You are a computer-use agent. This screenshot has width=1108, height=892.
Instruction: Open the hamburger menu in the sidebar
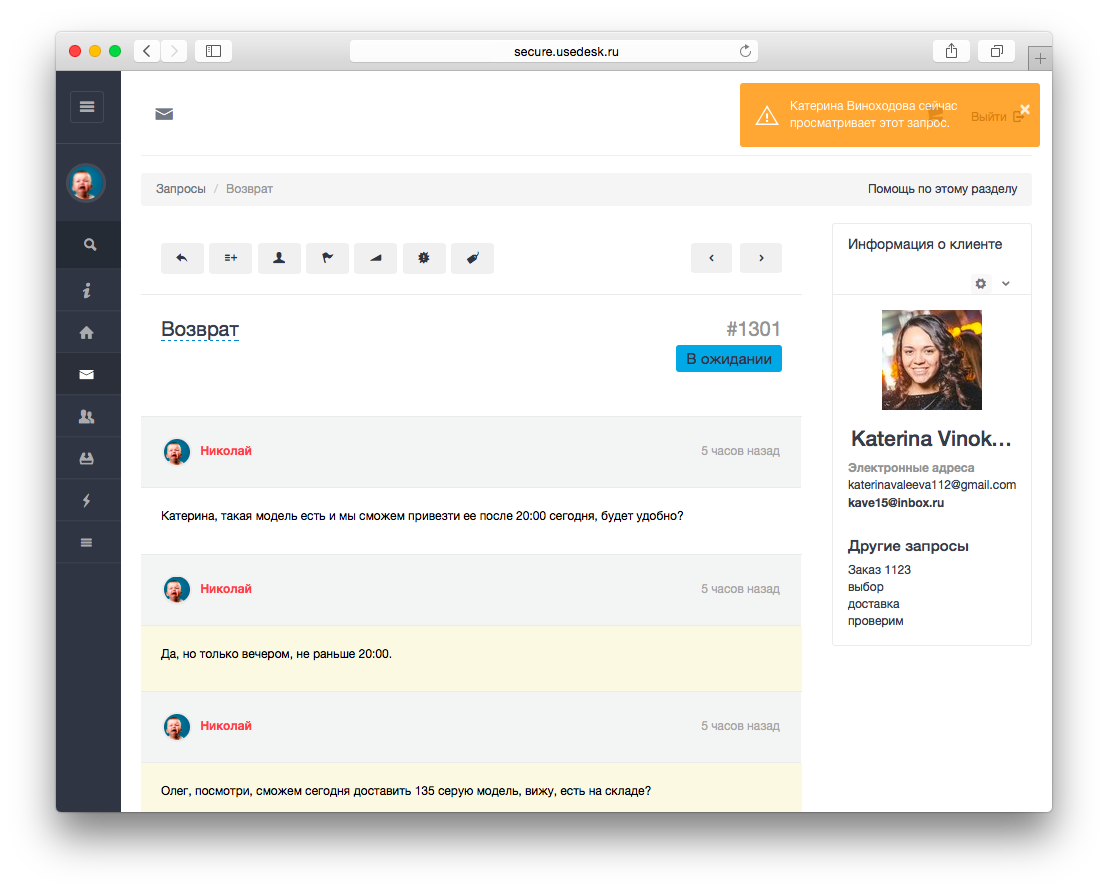pyautogui.click(x=87, y=107)
